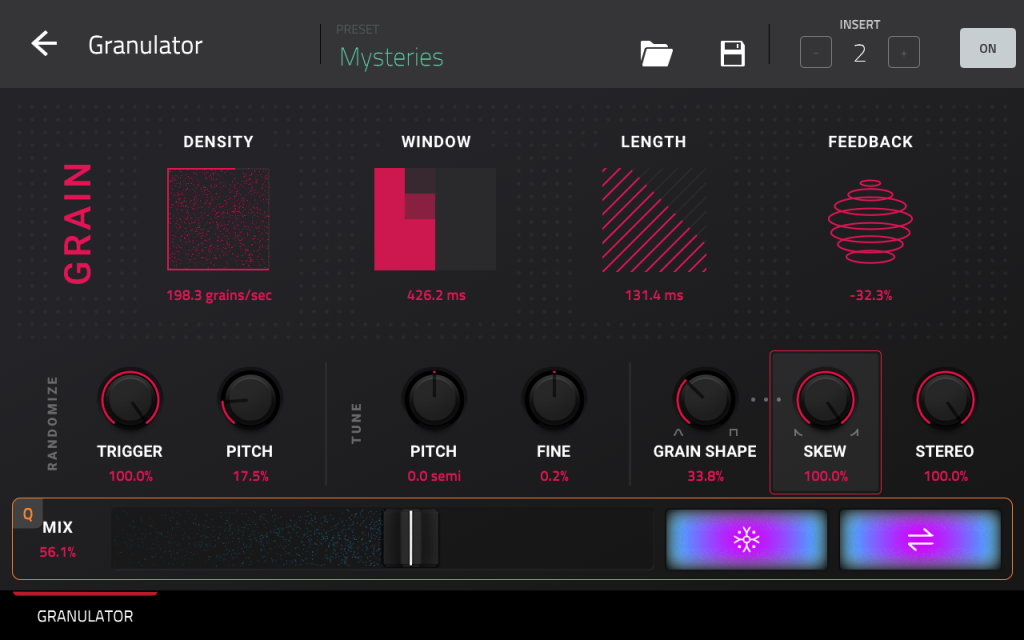Click the Stereo knob
This screenshot has height=640, width=1024.
click(945, 400)
